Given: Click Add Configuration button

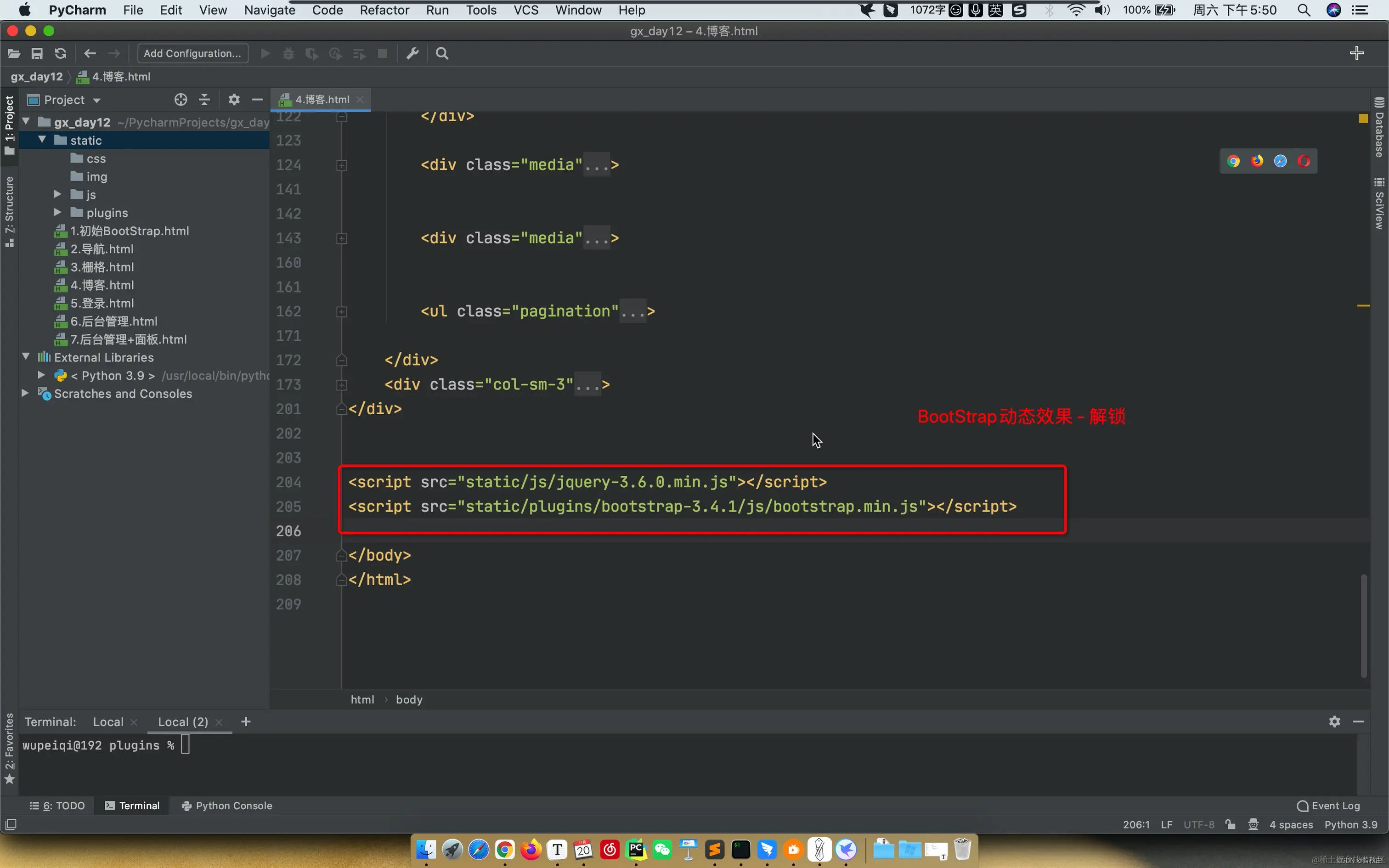Looking at the screenshot, I should pyautogui.click(x=192, y=53).
